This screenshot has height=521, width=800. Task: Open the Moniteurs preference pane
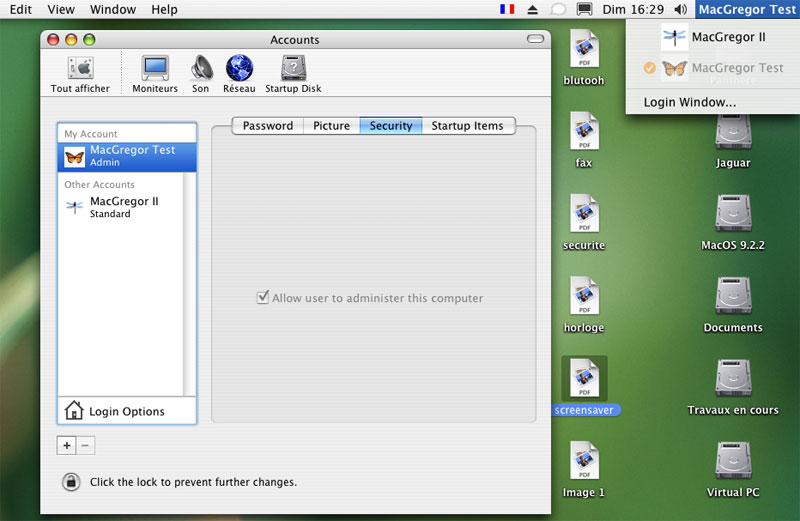point(155,68)
